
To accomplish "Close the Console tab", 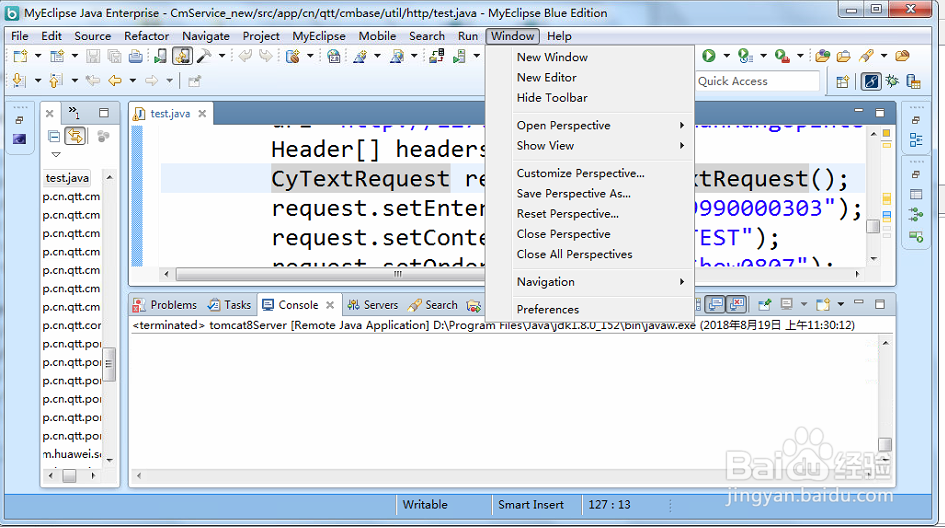I will tap(330, 305).
